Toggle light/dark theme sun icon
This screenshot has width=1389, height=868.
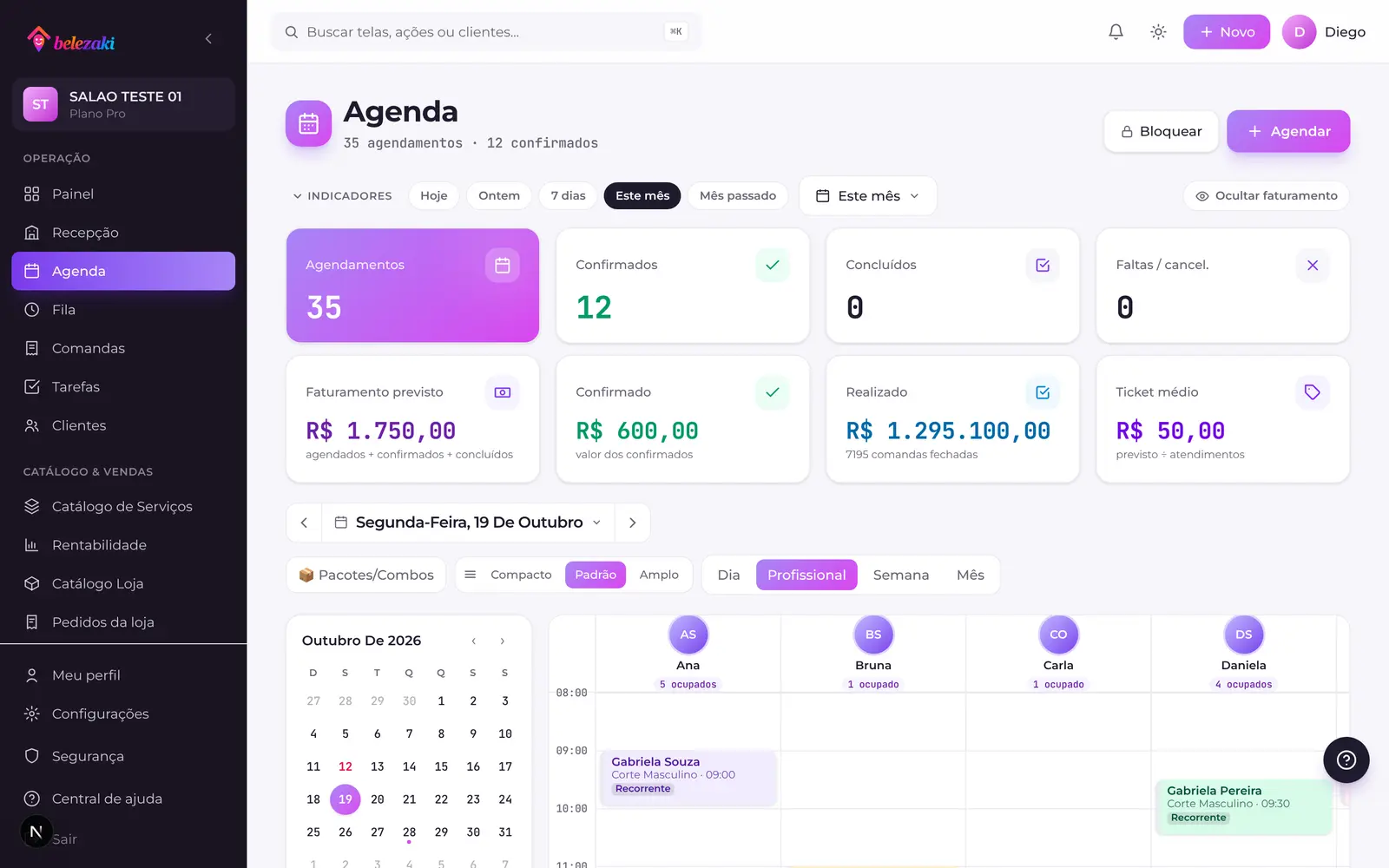1158,32
